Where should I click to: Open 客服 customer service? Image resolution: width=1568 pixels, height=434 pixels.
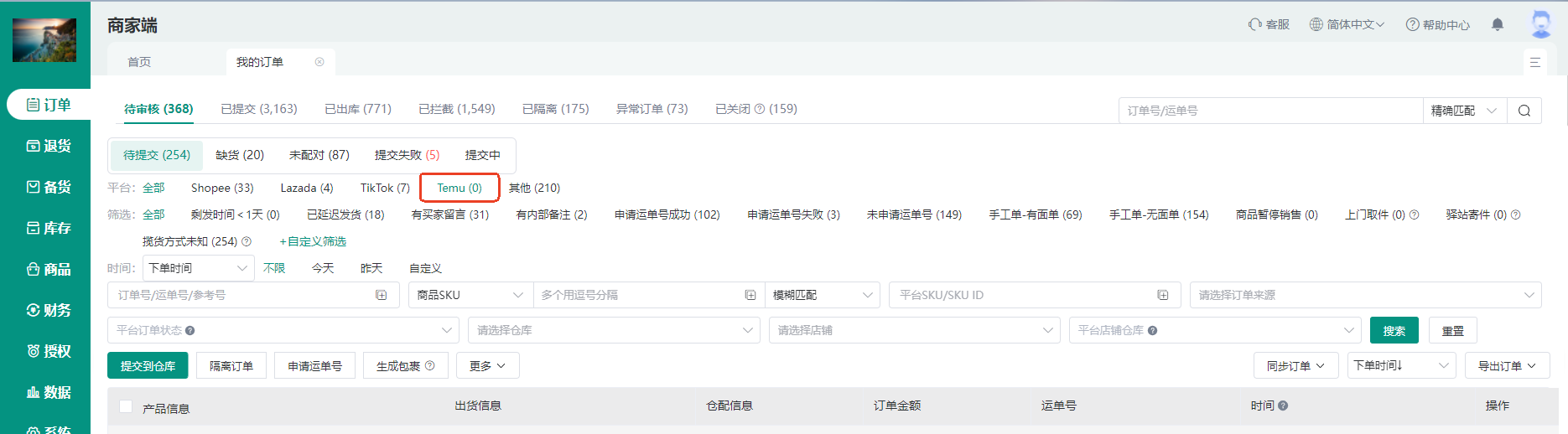(x=1269, y=24)
